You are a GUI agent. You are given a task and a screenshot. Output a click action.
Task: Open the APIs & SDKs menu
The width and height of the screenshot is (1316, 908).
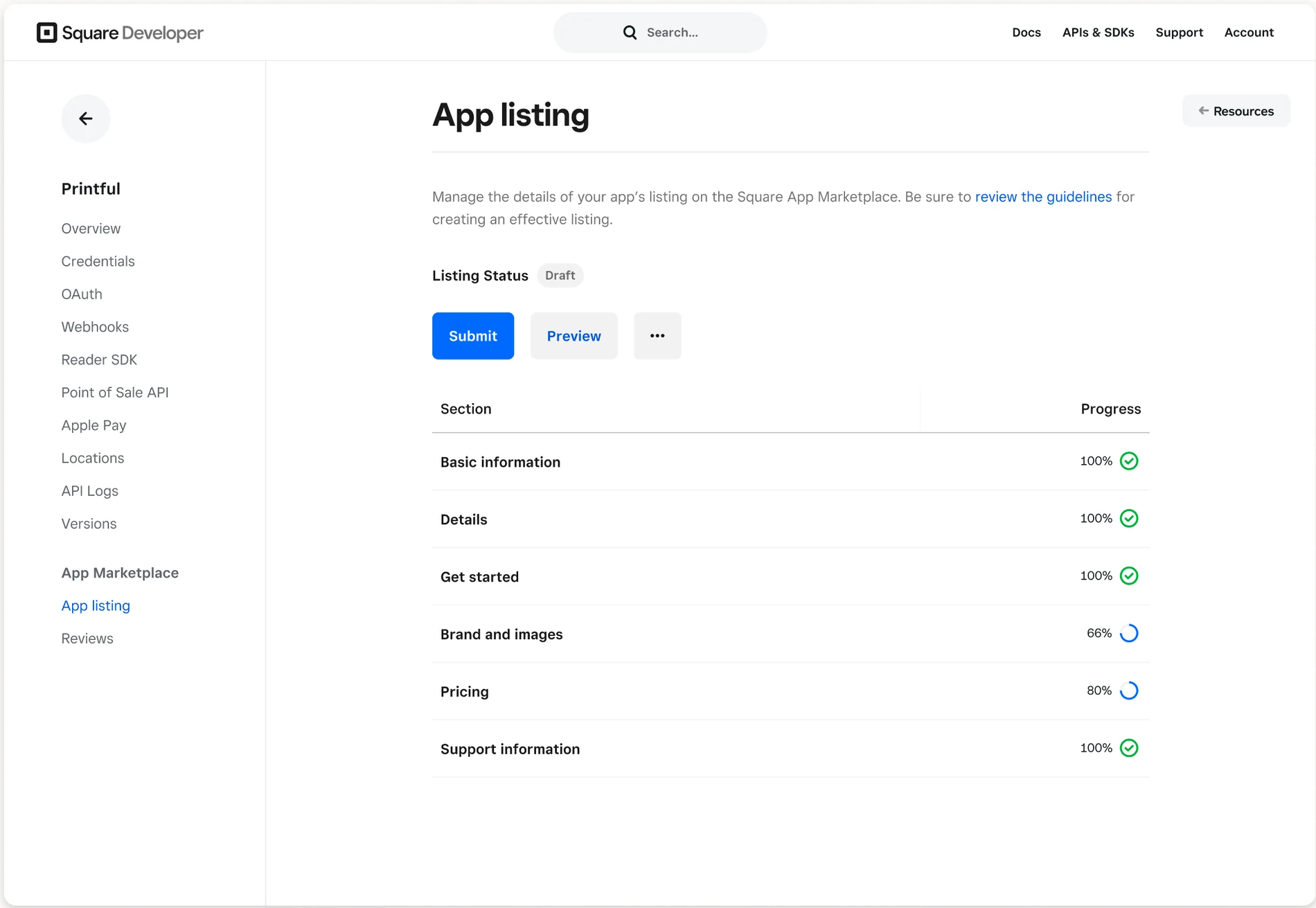coord(1099,33)
